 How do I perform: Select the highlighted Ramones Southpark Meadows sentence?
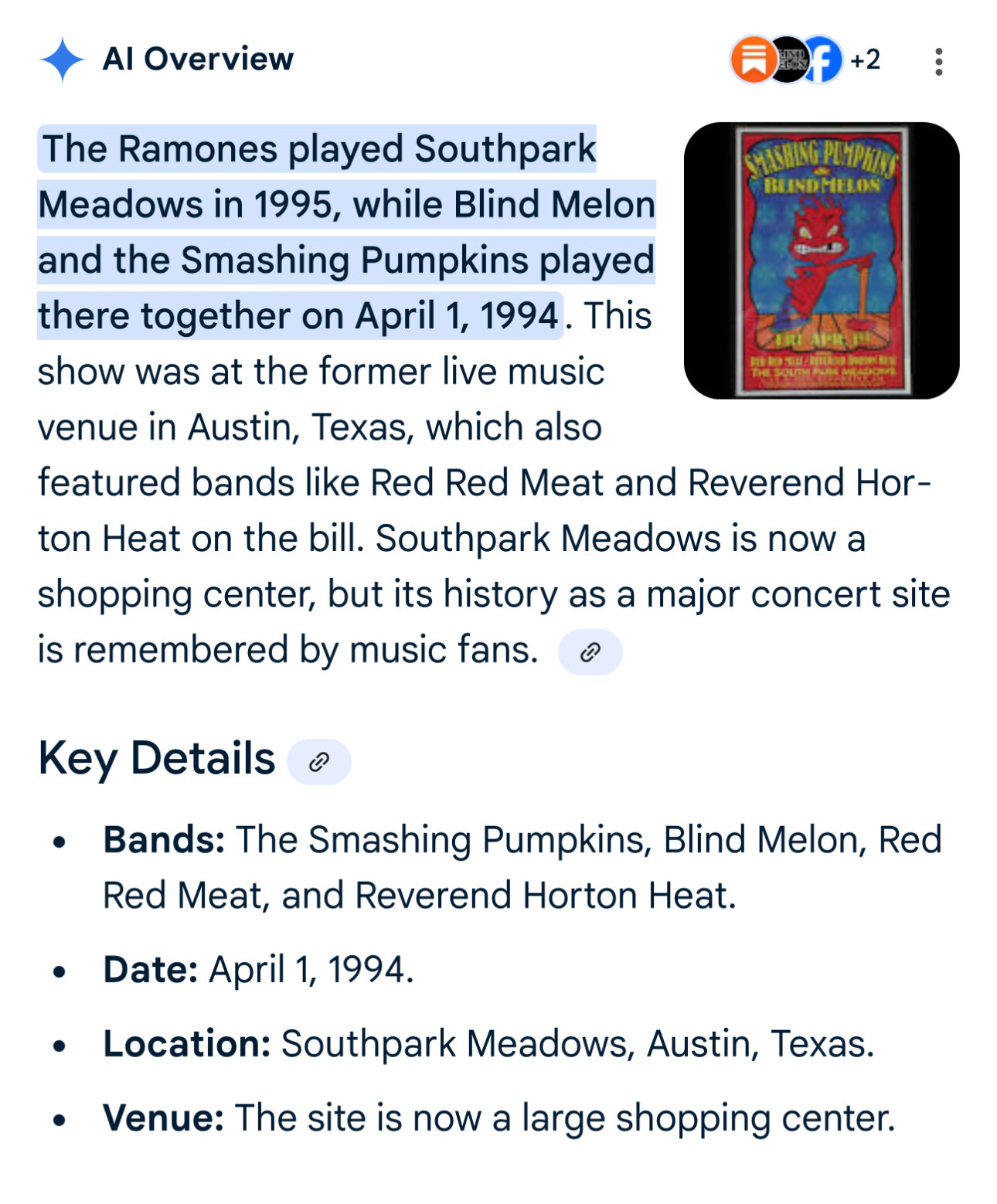click(346, 232)
